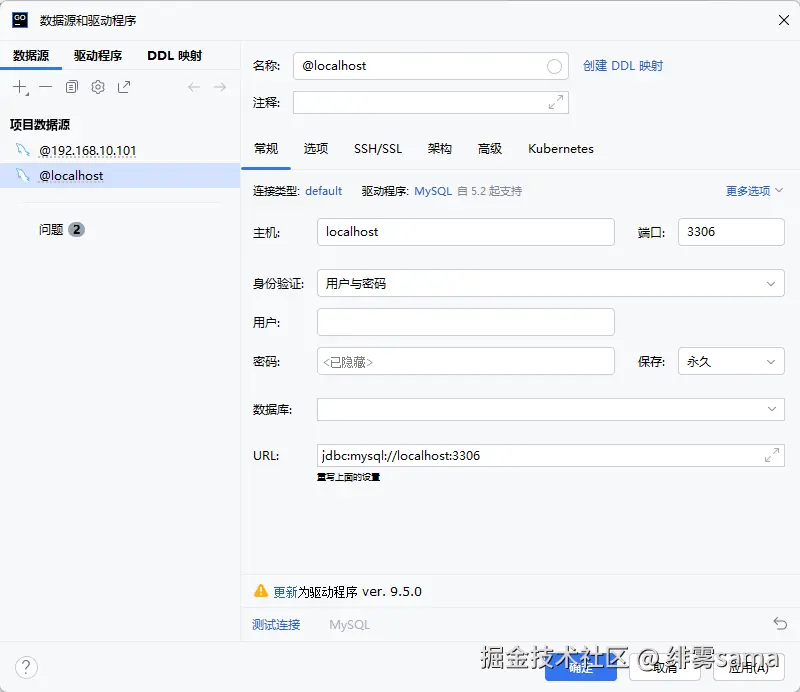The image size is (800, 692).
Task: Click the 主机 host field
Action: 465,232
